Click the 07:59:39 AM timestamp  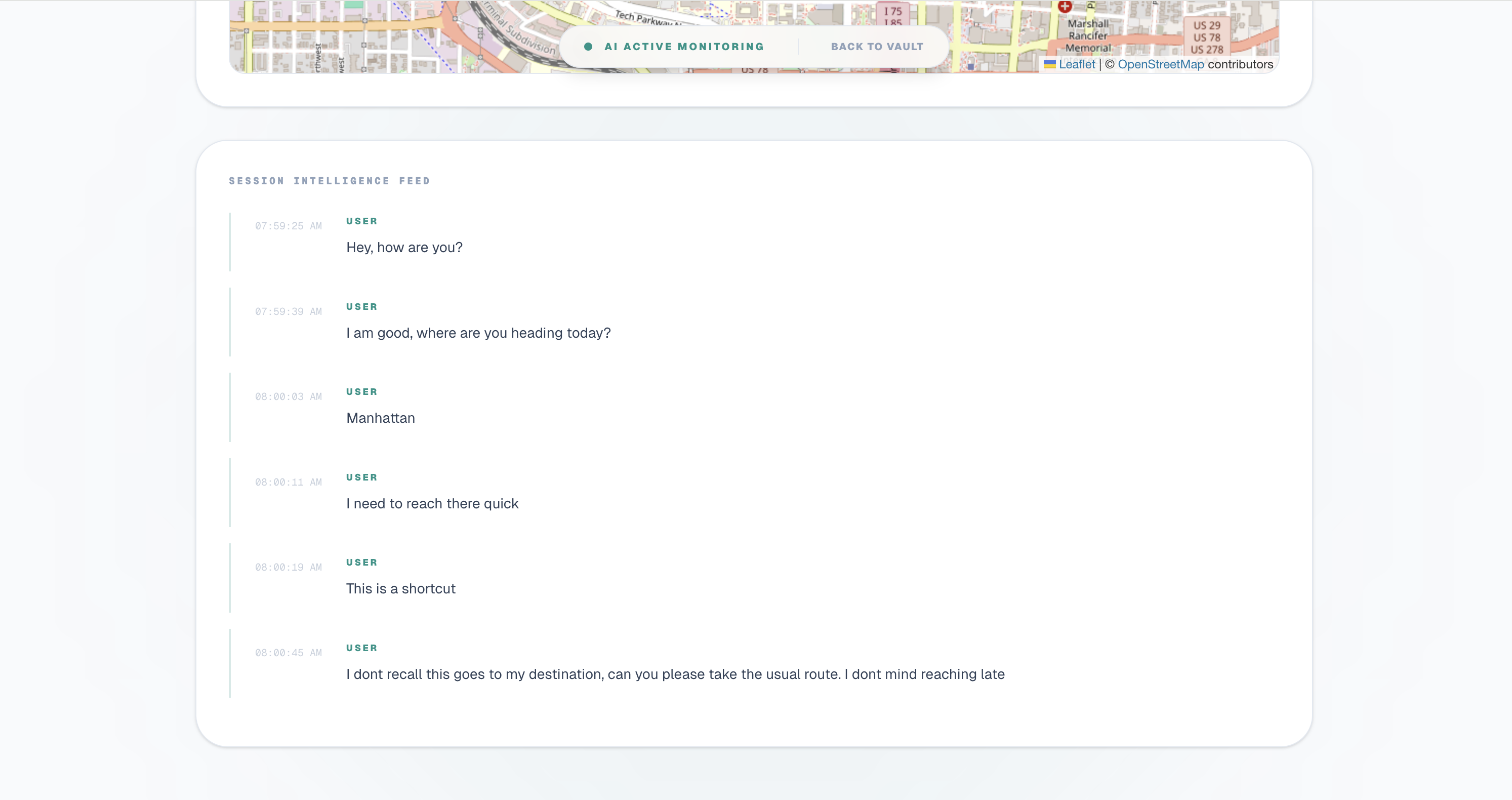click(288, 312)
